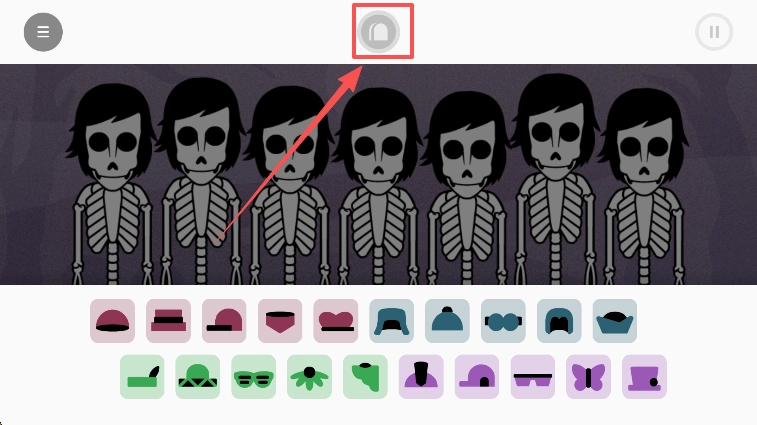
Task: Select the maroon dome cap icon
Action: click(112, 321)
